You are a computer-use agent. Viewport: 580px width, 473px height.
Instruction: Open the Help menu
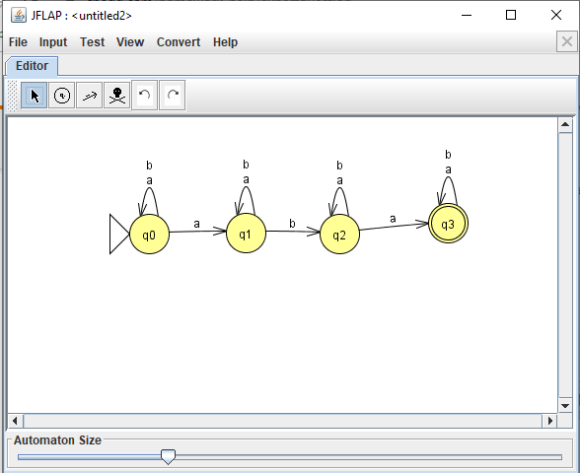click(x=225, y=42)
